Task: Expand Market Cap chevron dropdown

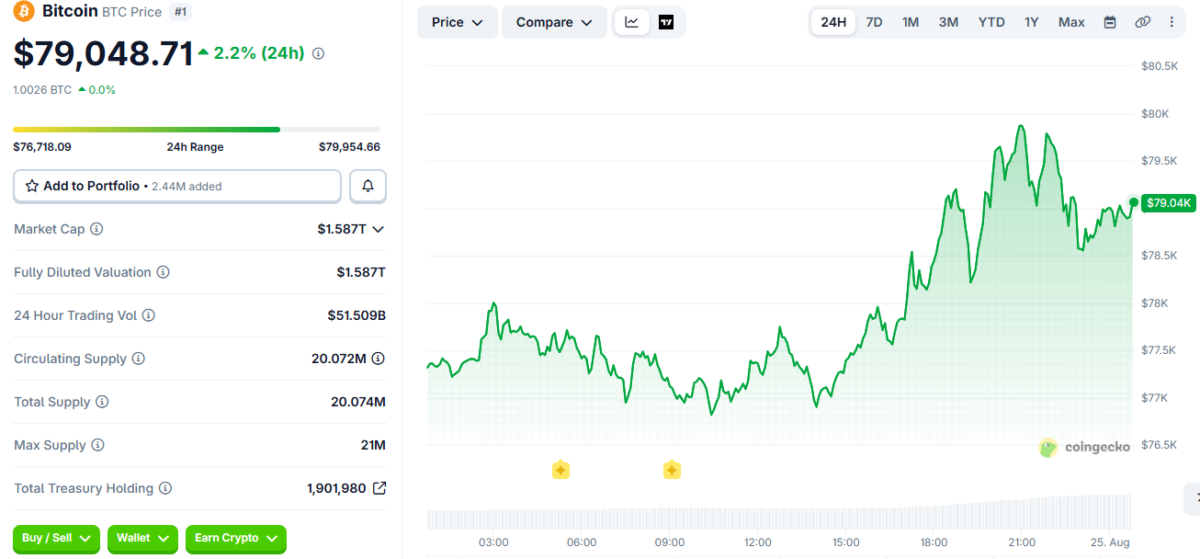Action: 378,229
